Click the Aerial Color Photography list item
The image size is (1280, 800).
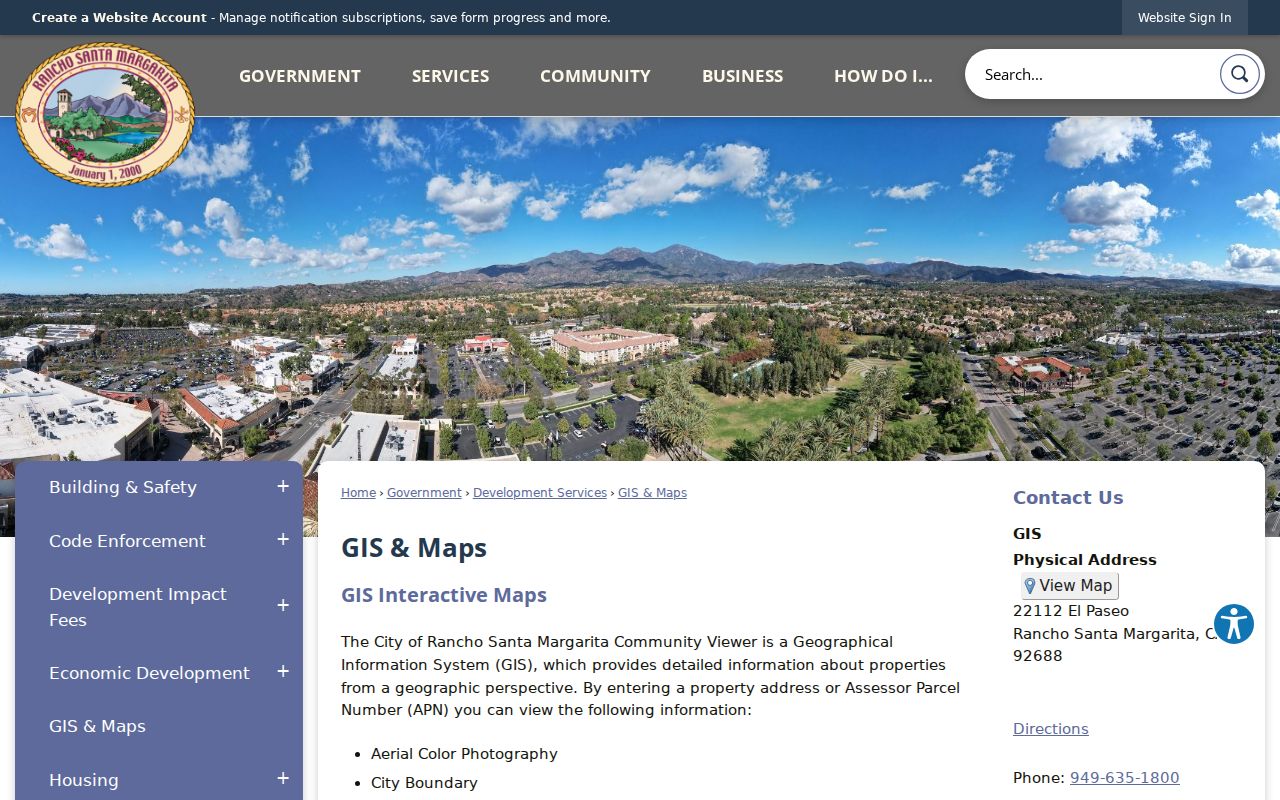click(x=464, y=754)
